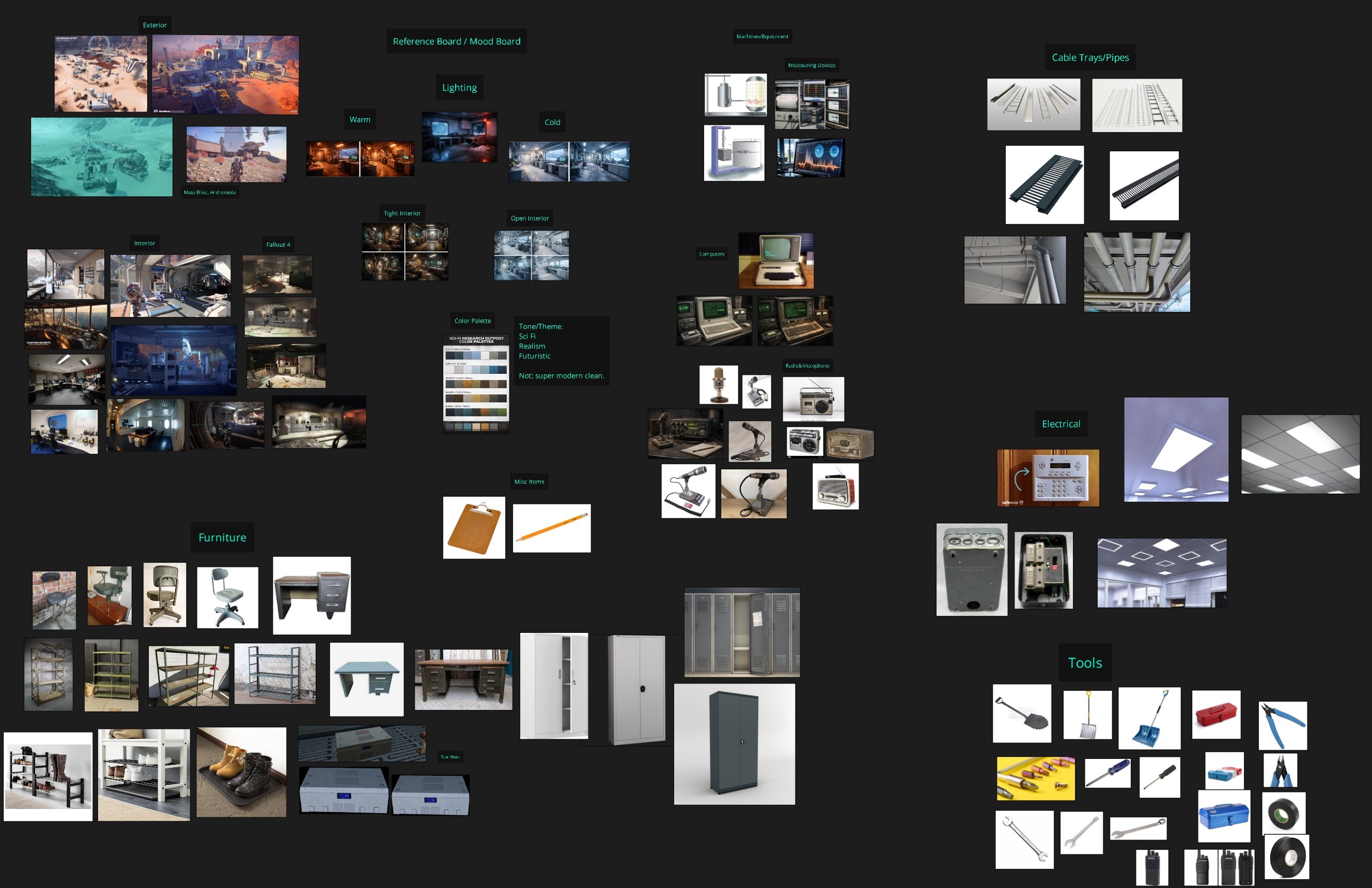
Task: Select the red toolbox image
Action: (1216, 715)
